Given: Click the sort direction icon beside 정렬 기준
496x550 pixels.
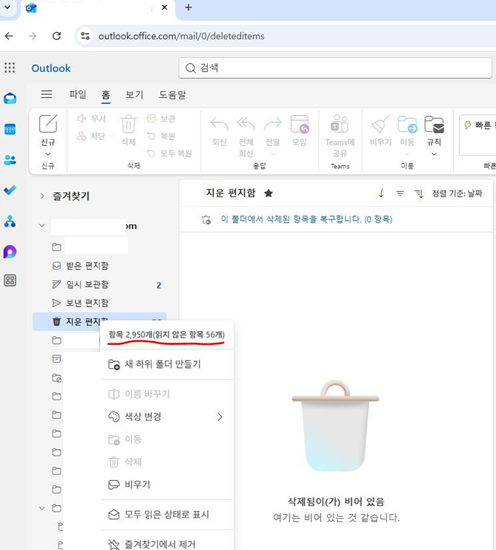Looking at the screenshot, I should coord(418,193).
